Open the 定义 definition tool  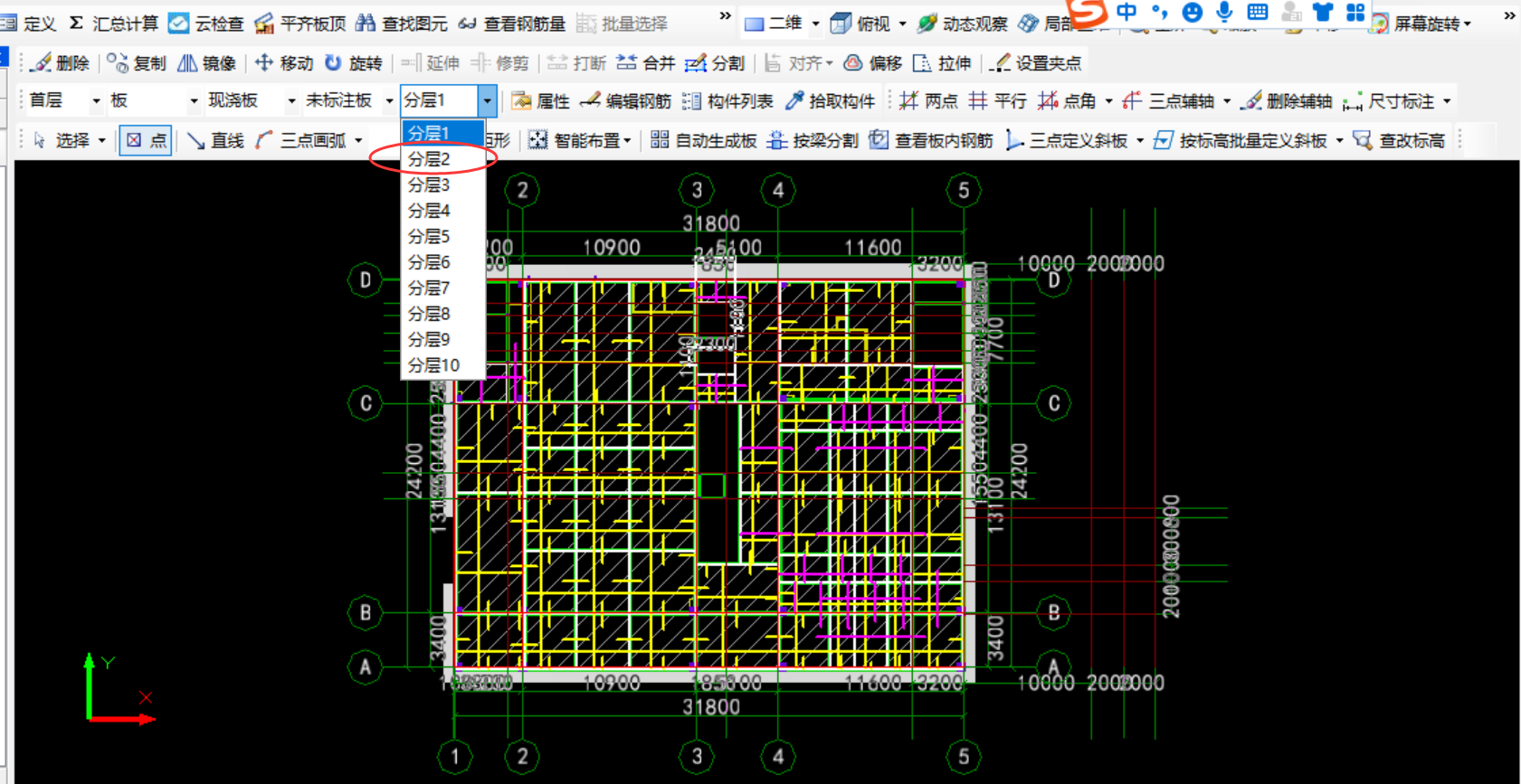tap(29, 24)
